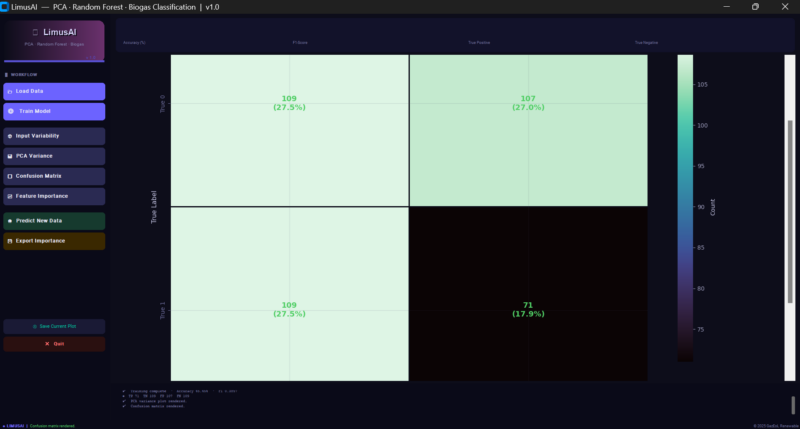Image resolution: width=800 pixels, height=429 pixels.
Task: Click the round icon on Train Model
Action: point(11,111)
